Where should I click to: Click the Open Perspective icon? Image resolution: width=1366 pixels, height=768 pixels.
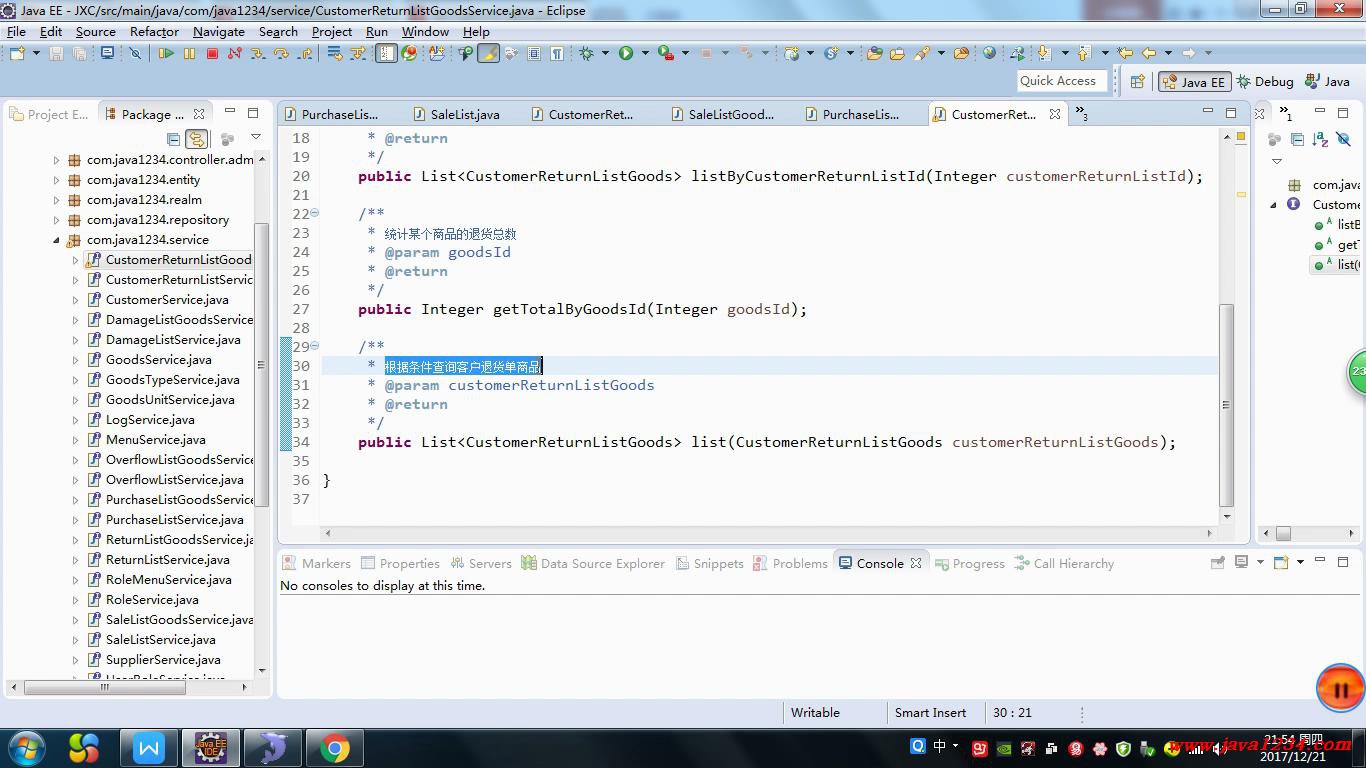(1137, 82)
